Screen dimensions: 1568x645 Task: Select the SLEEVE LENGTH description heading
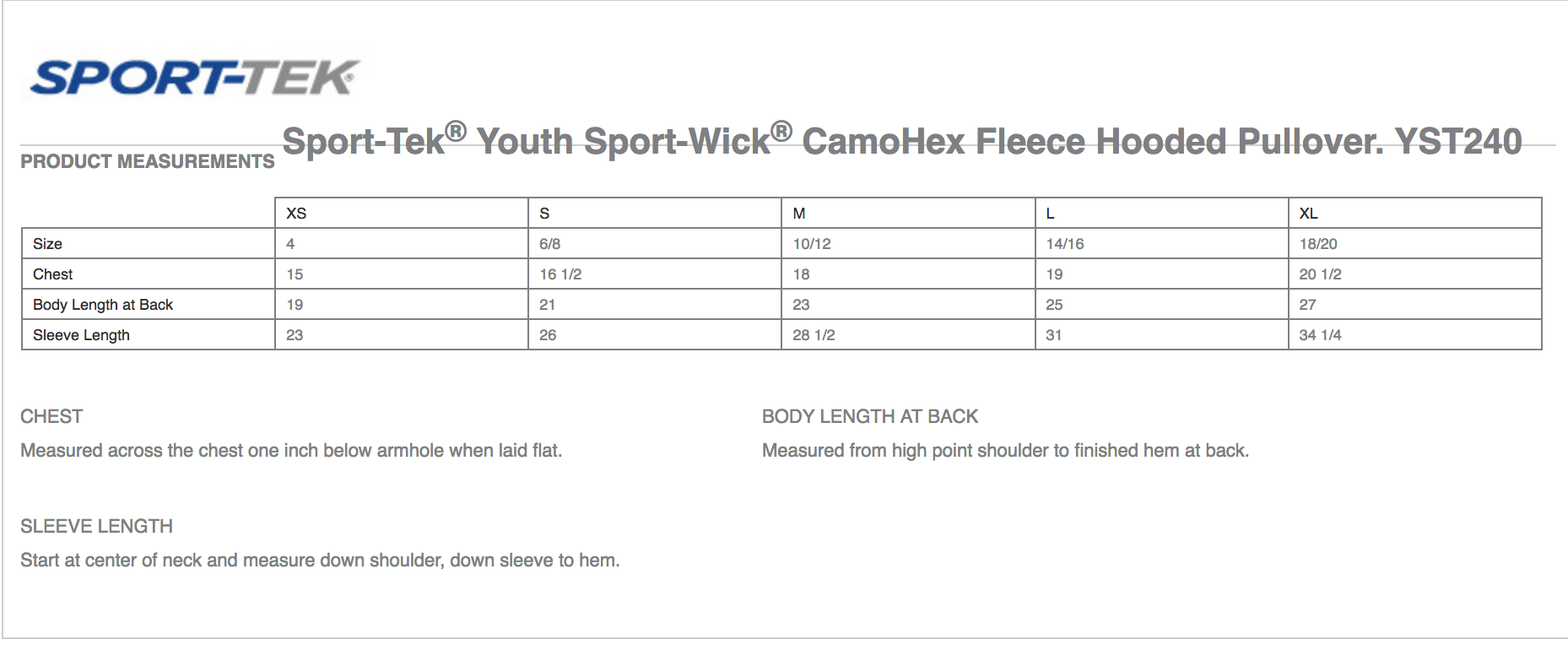coord(96,527)
